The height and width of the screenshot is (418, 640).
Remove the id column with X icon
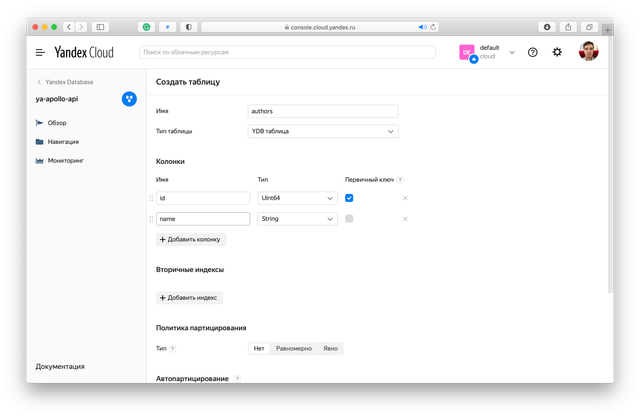(405, 198)
